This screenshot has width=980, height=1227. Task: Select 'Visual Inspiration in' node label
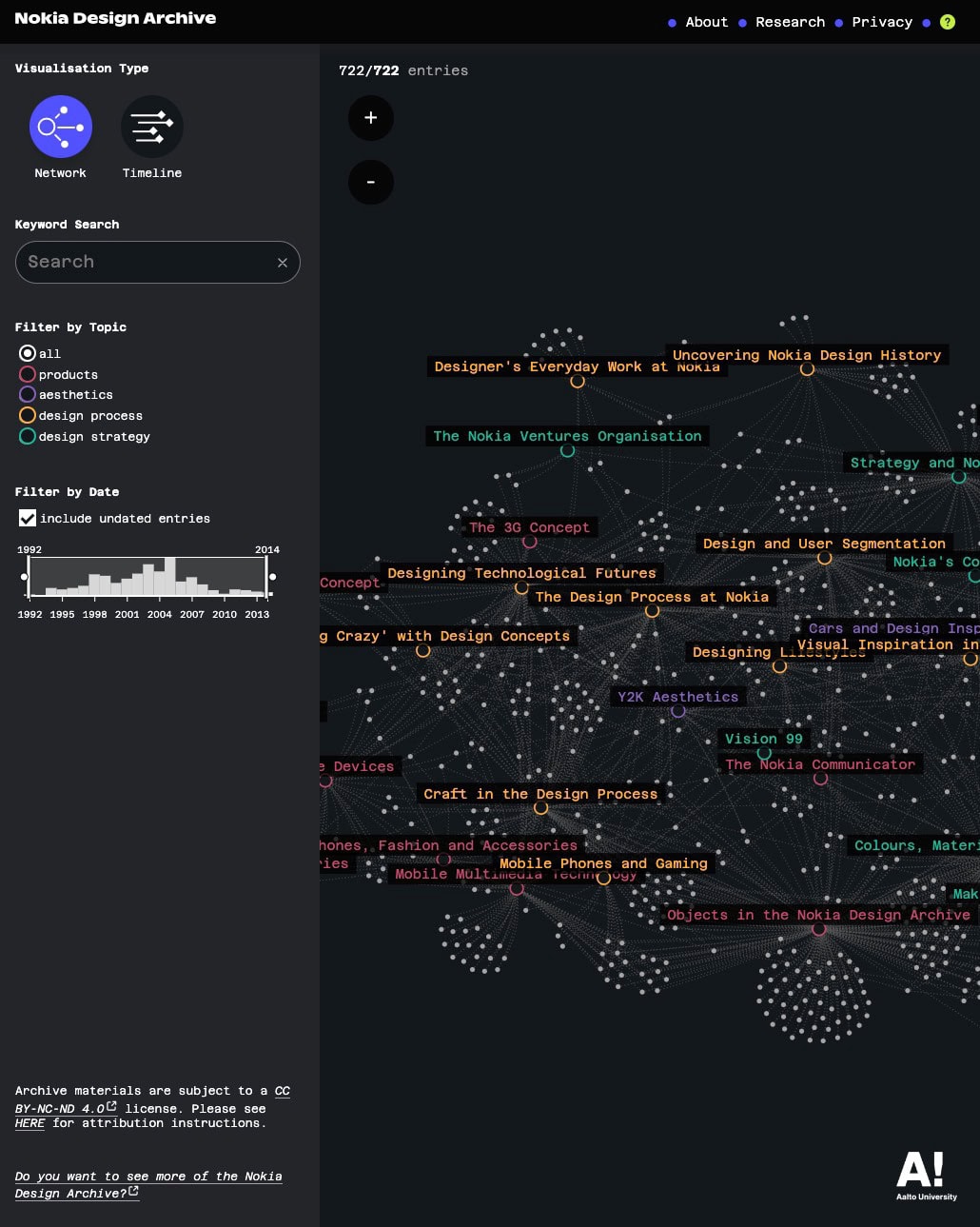point(888,644)
